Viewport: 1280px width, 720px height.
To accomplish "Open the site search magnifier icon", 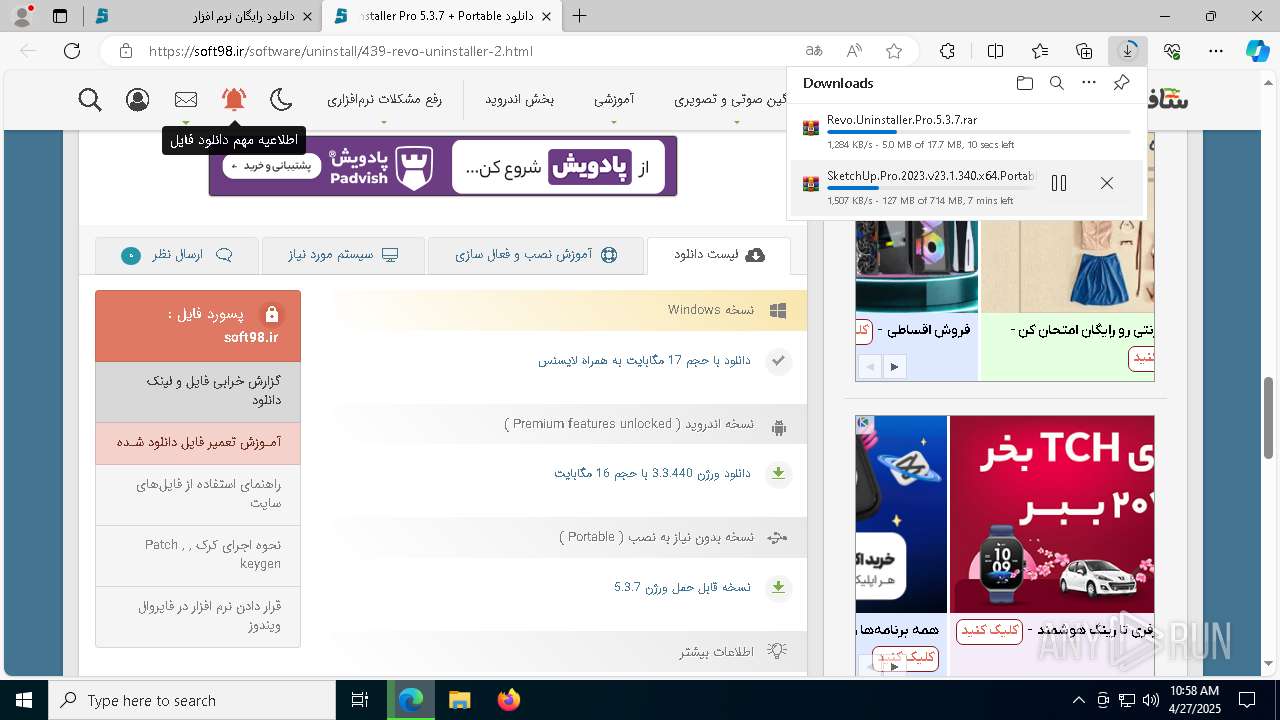I will [90, 100].
